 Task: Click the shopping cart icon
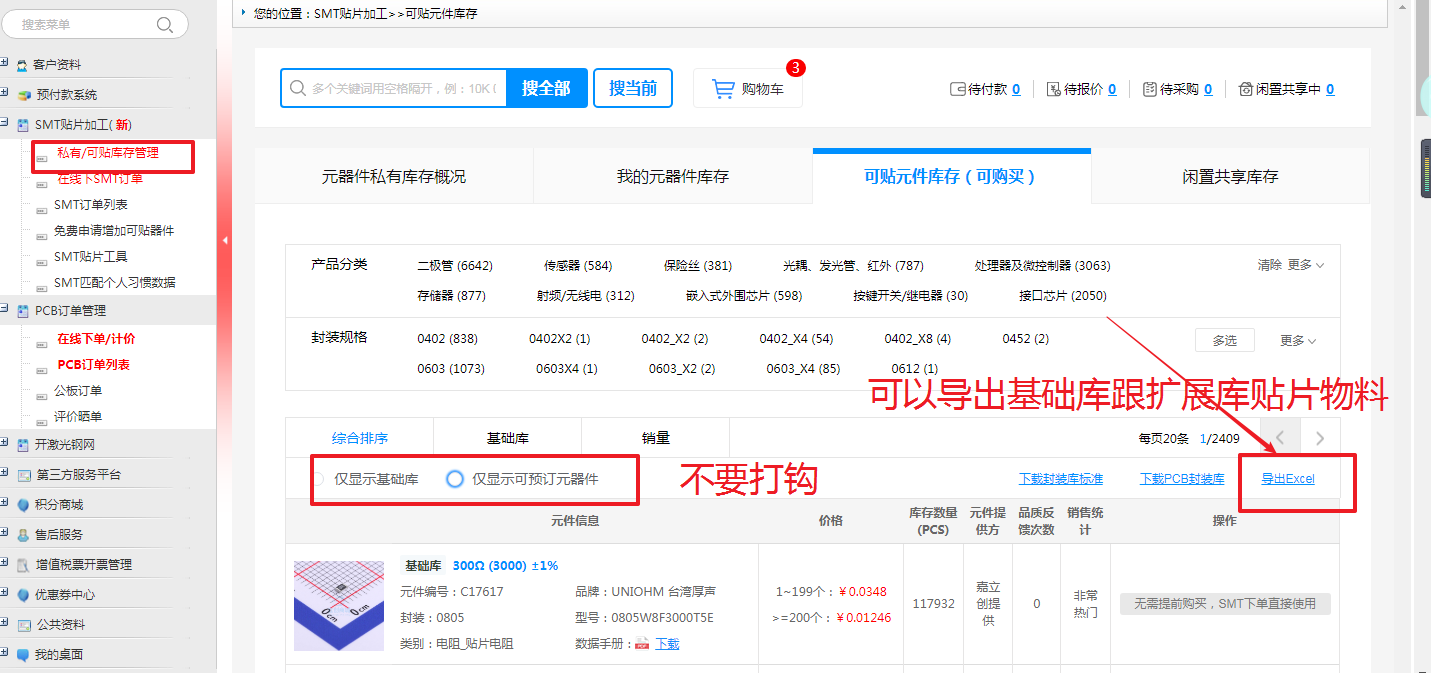(723, 89)
